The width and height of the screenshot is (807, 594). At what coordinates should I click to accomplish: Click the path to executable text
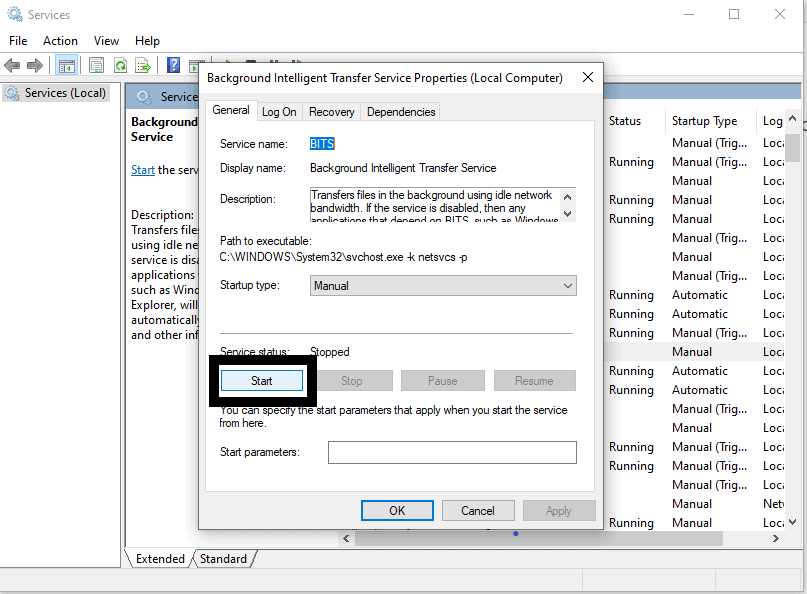[343, 257]
